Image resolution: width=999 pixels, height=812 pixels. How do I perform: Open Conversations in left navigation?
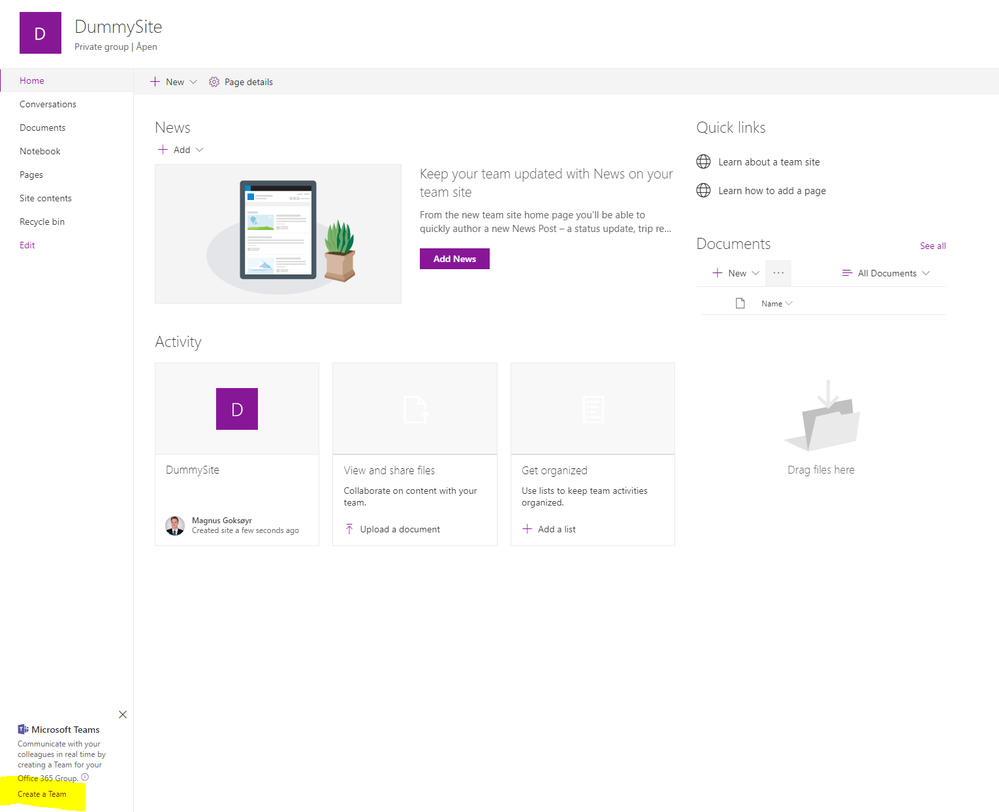pos(48,104)
